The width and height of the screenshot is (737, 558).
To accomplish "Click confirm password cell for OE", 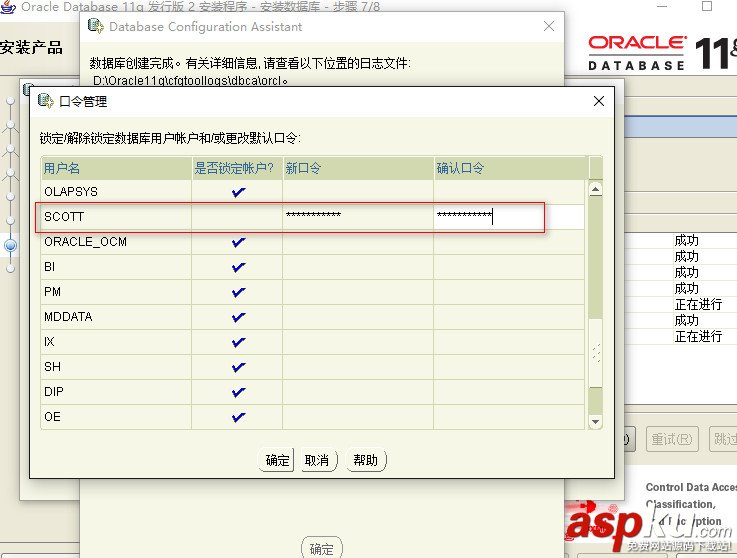I will pyautogui.click(x=509, y=417).
